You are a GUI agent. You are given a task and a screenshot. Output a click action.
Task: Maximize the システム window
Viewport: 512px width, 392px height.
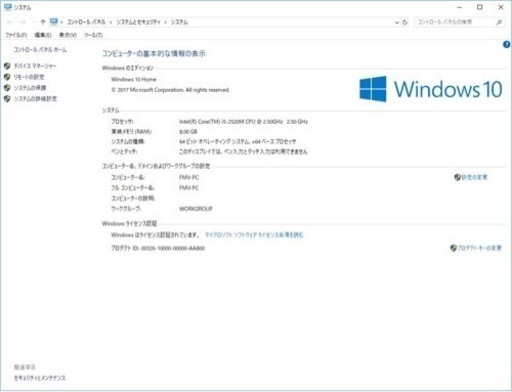click(x=480, y=7)
